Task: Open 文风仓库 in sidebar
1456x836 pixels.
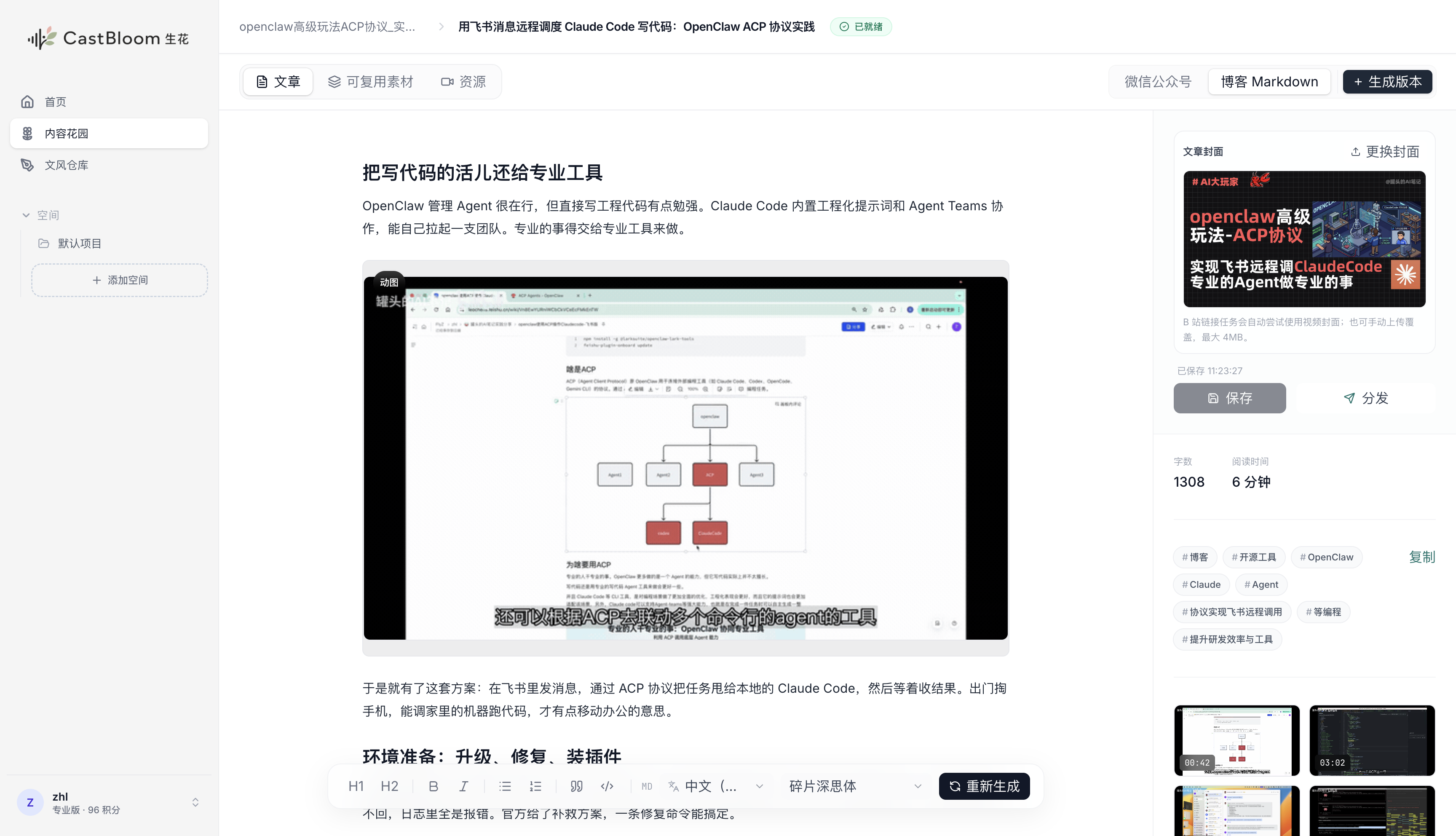Action: click(x=109, y=165)
